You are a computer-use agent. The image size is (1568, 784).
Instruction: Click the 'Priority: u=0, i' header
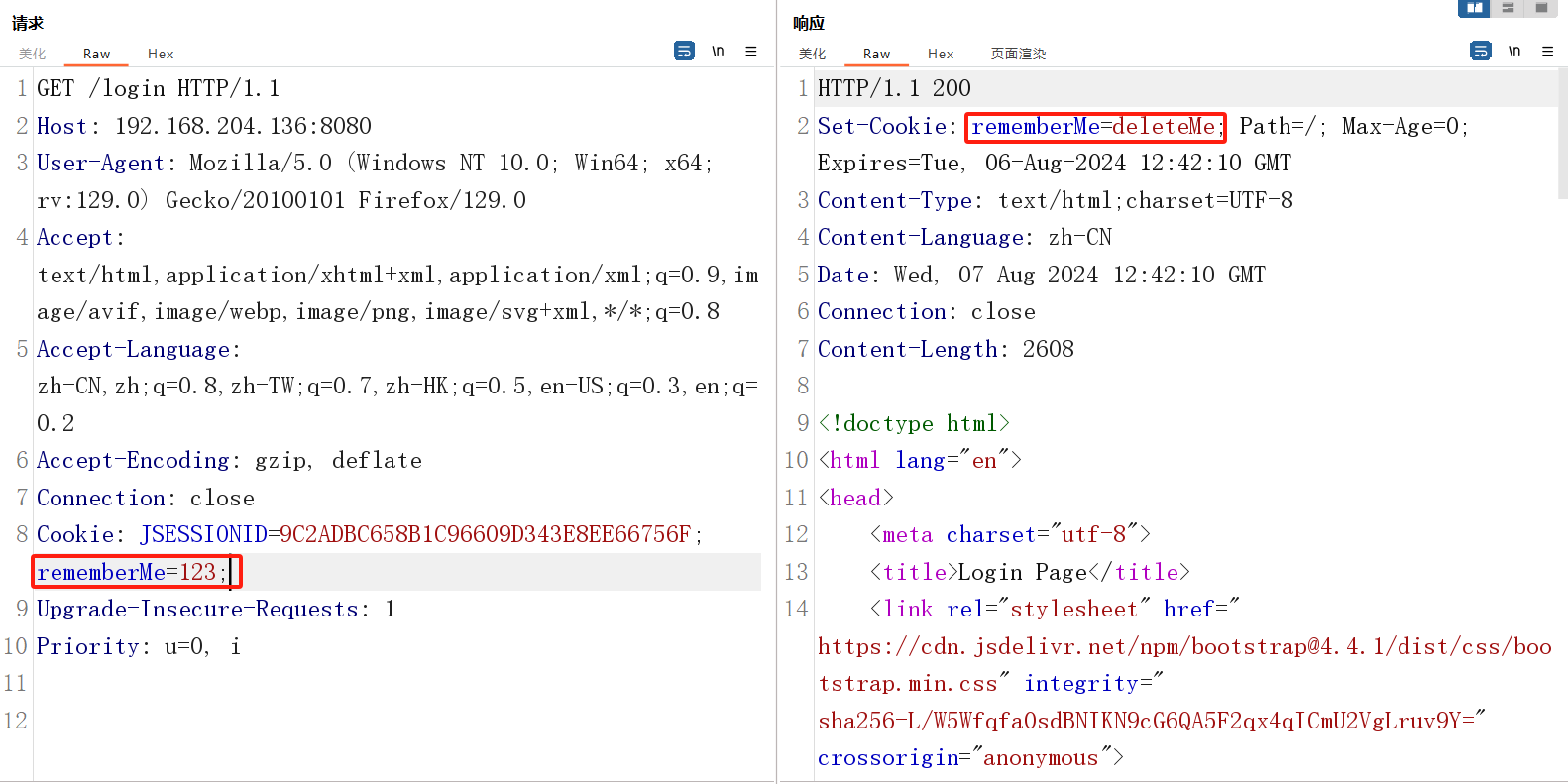point(139,646)
